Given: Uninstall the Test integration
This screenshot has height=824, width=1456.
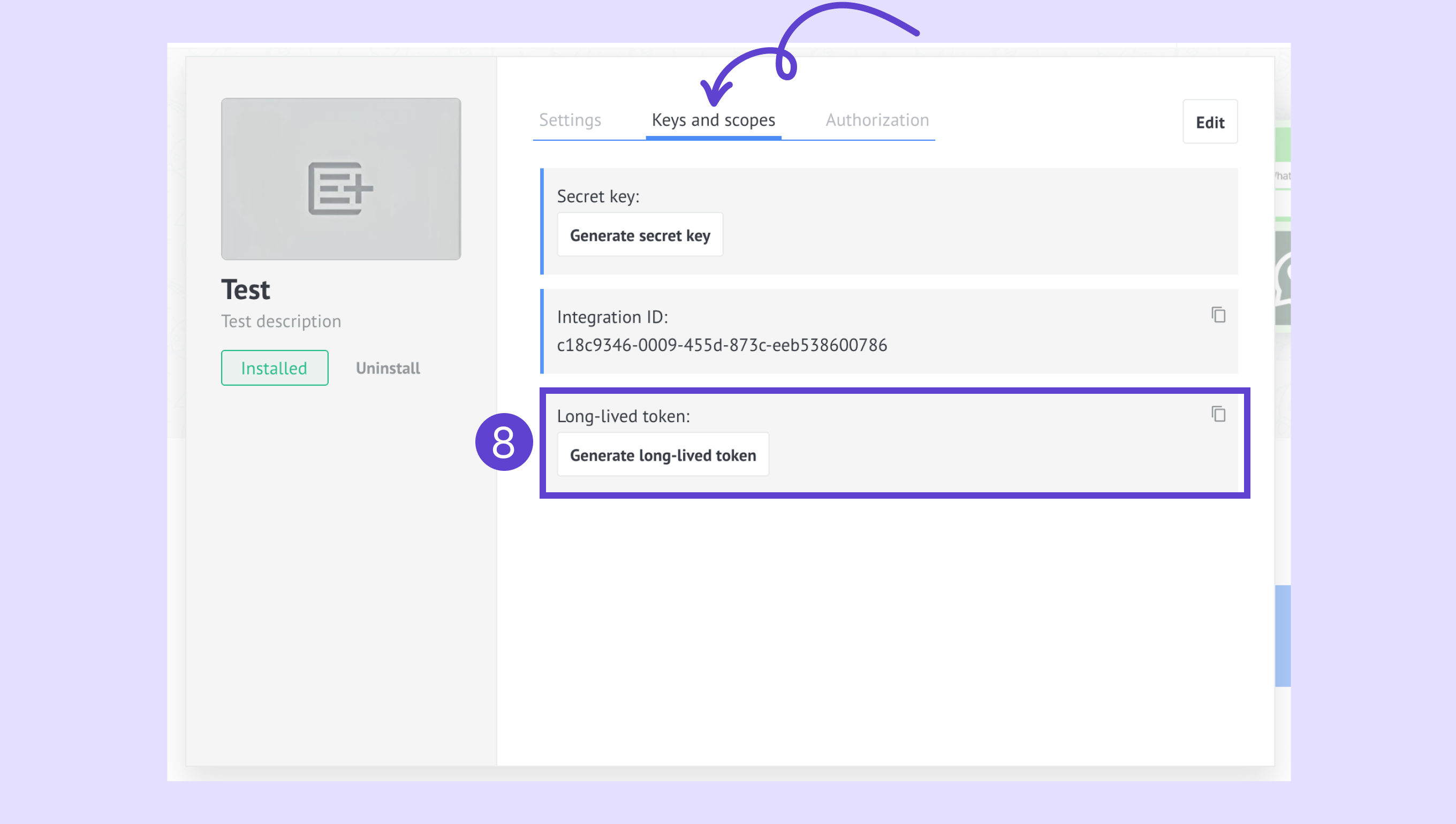Looking at the screenshot, I should 388,369.
